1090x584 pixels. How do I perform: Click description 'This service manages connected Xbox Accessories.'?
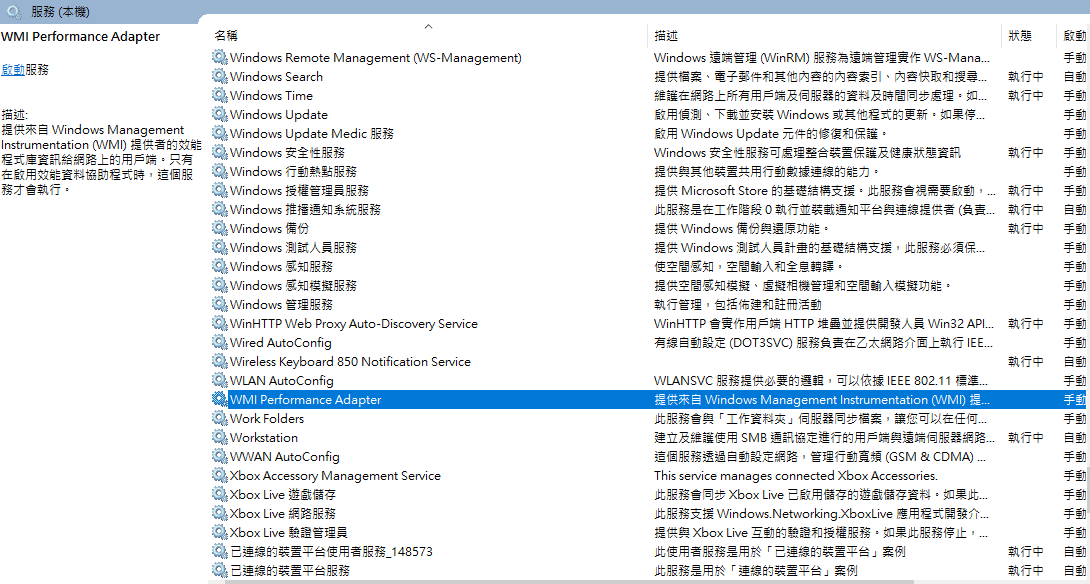click(796, 476)
